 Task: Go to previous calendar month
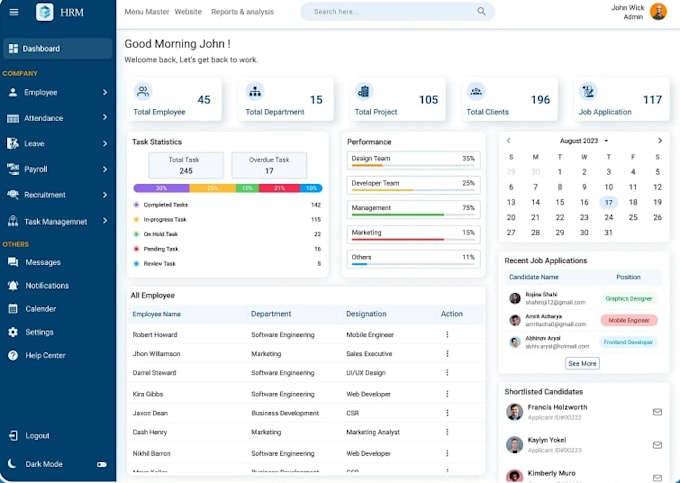(509, 140)
